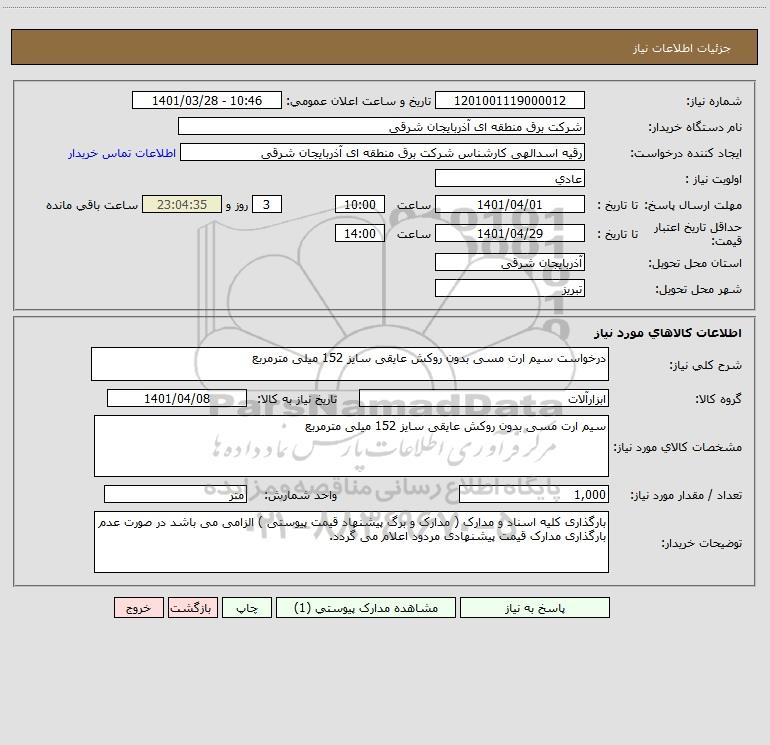Screen dimensions: 770x745
Task: Click the شماره نیاز label
Action: [x=714, y=102]
